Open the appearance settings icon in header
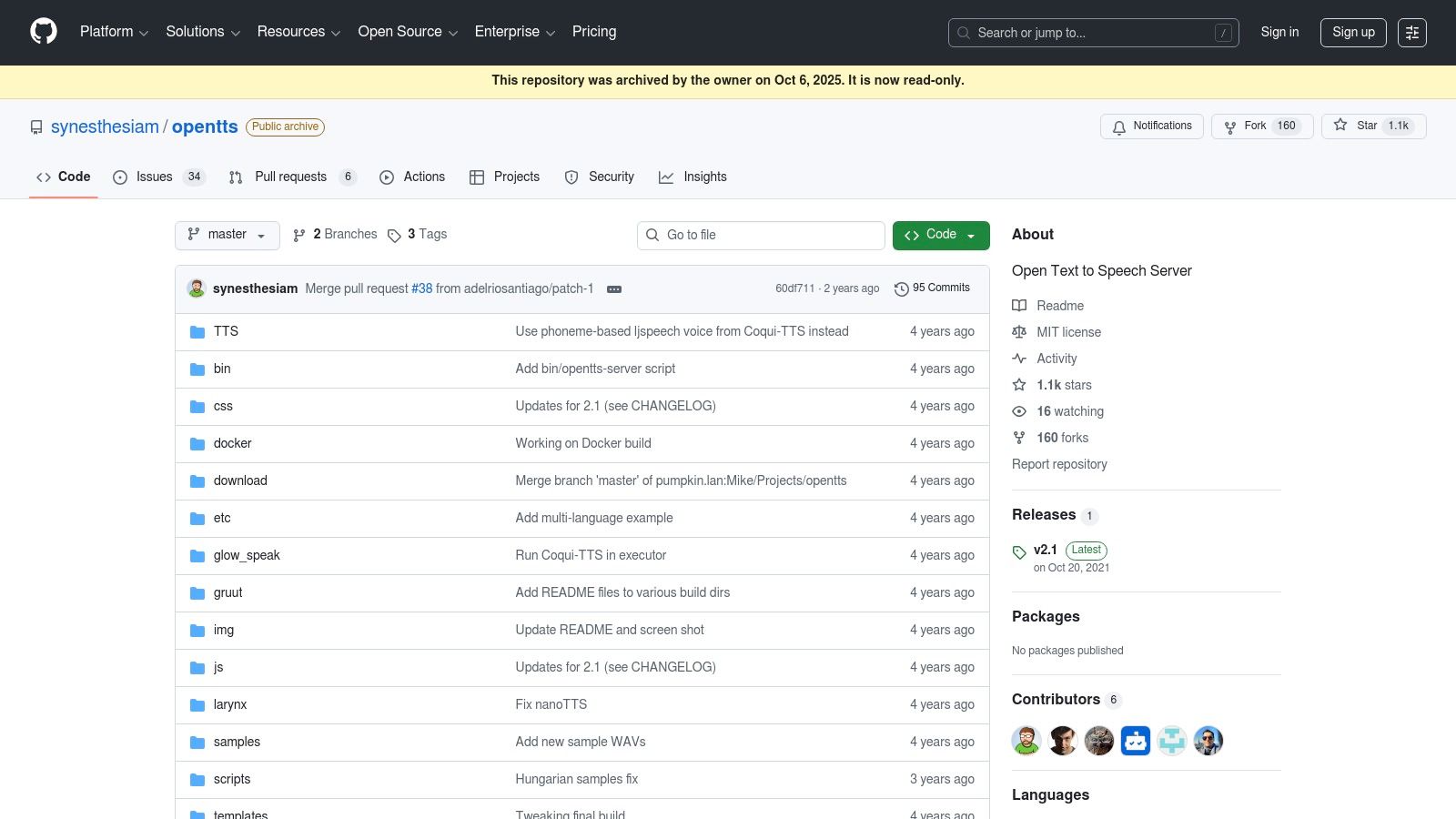This screenshot has width=1456, height=819. coord(1411,33)
